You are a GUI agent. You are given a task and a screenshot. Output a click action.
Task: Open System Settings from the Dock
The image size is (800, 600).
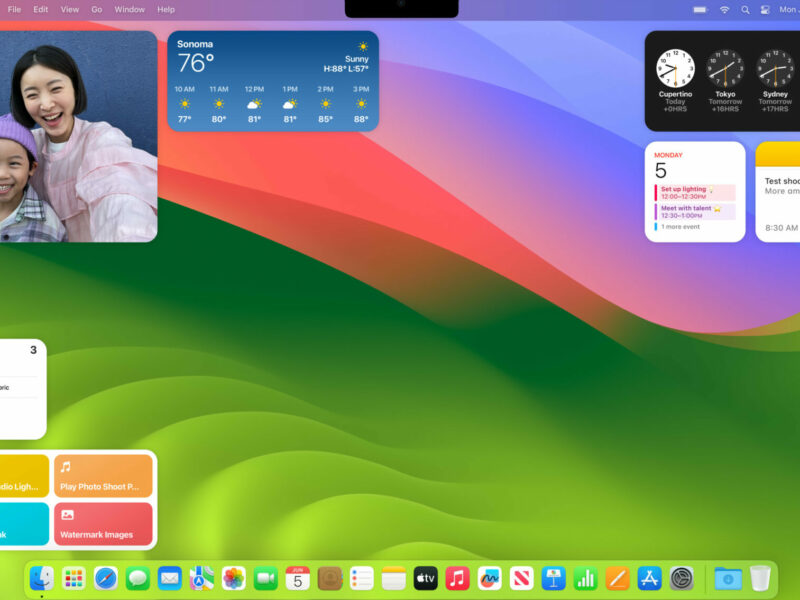[682, 579]
